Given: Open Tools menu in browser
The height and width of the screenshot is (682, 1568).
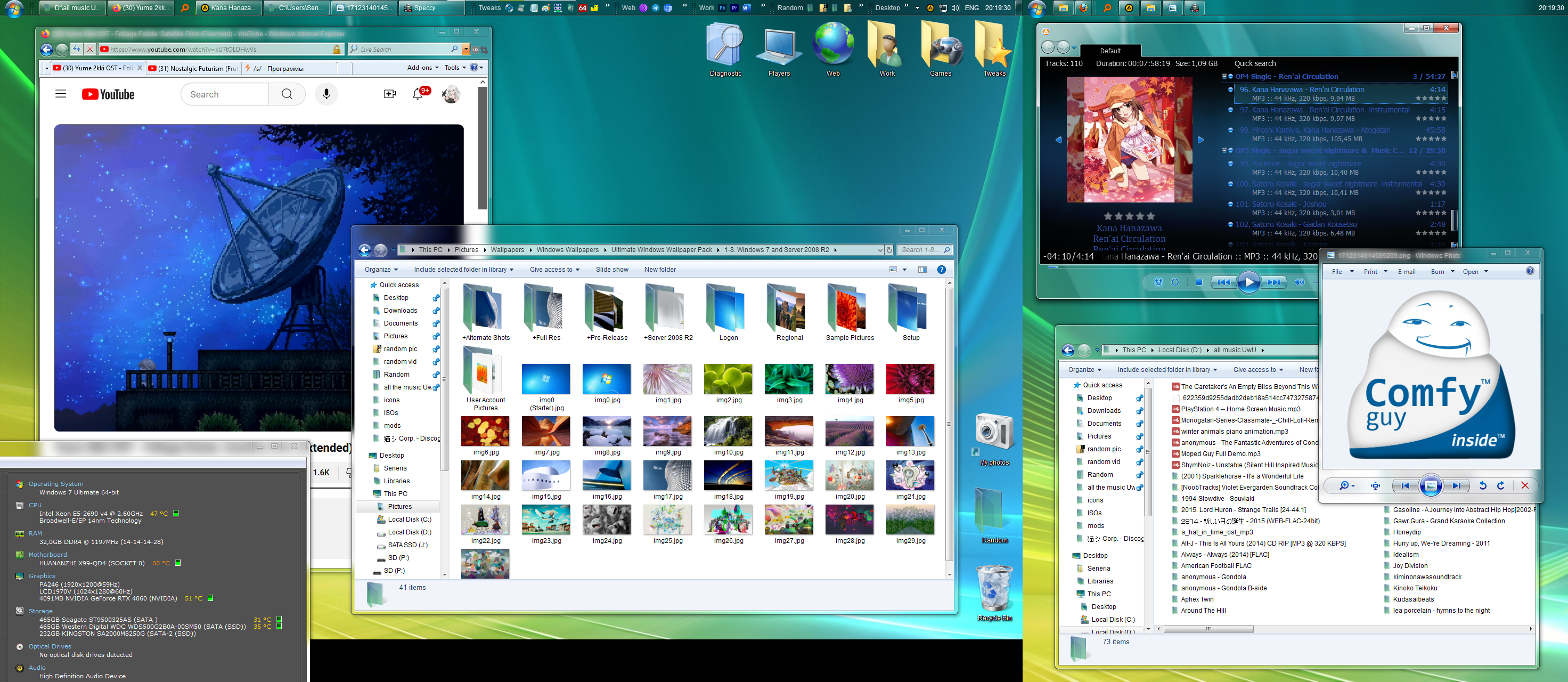Looking at the screenshot, I should click(455, 68).
